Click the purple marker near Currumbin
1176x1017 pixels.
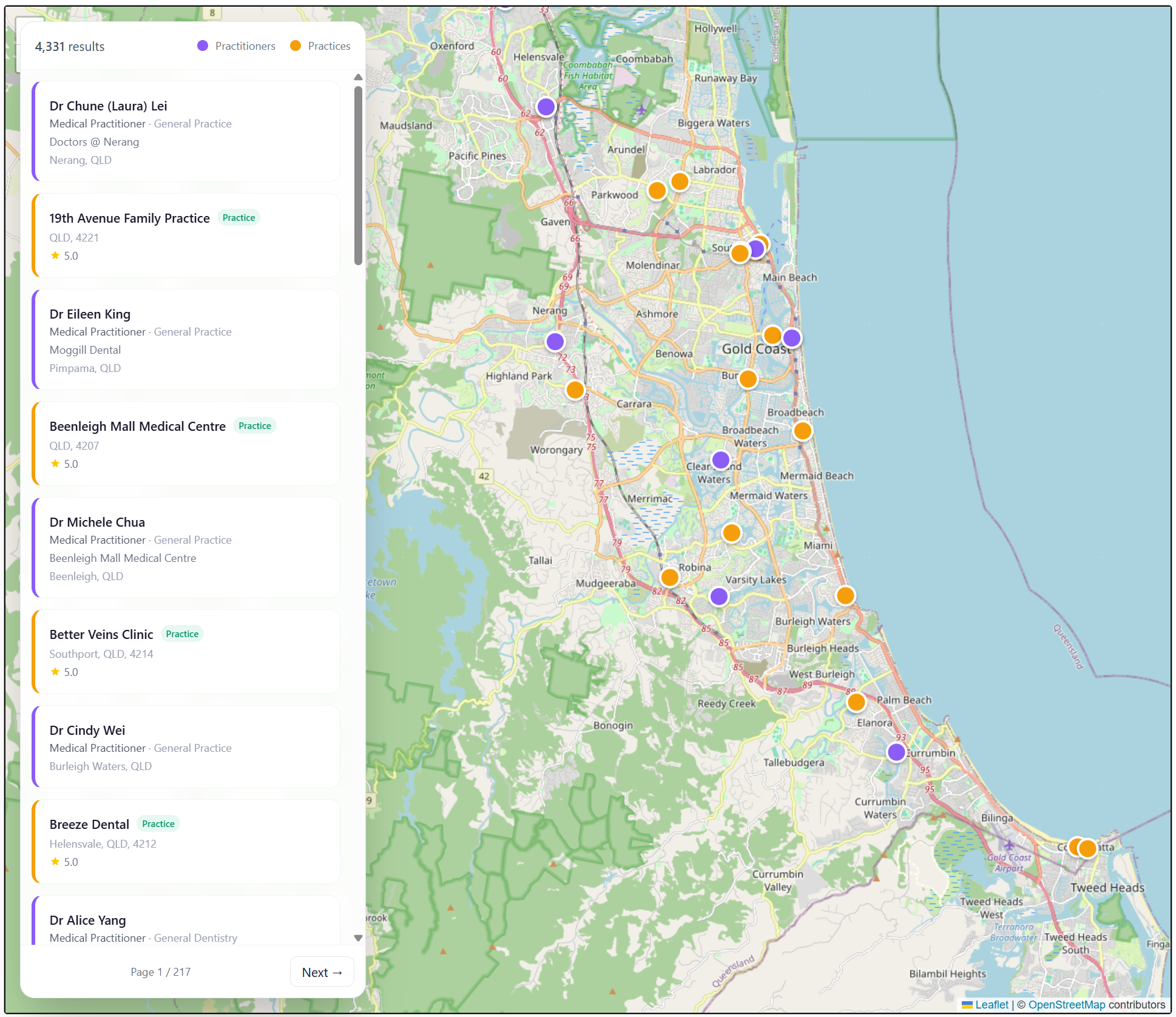(897, 752)
